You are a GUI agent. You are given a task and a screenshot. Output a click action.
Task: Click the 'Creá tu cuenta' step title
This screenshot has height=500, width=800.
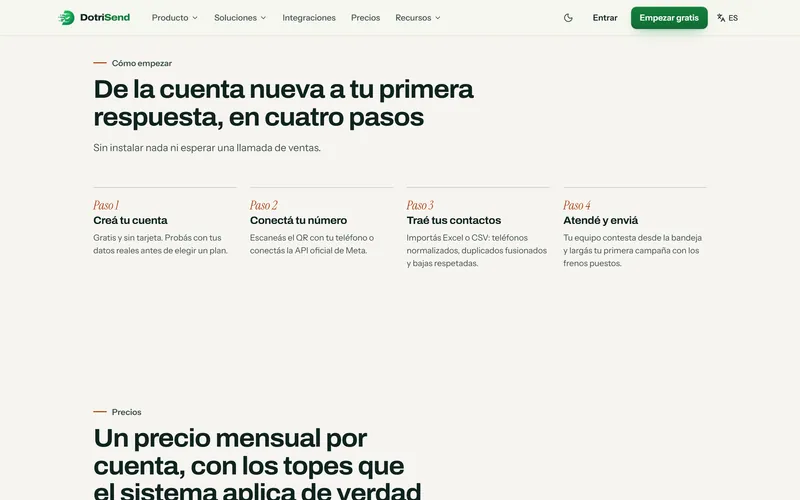(130, 220)
